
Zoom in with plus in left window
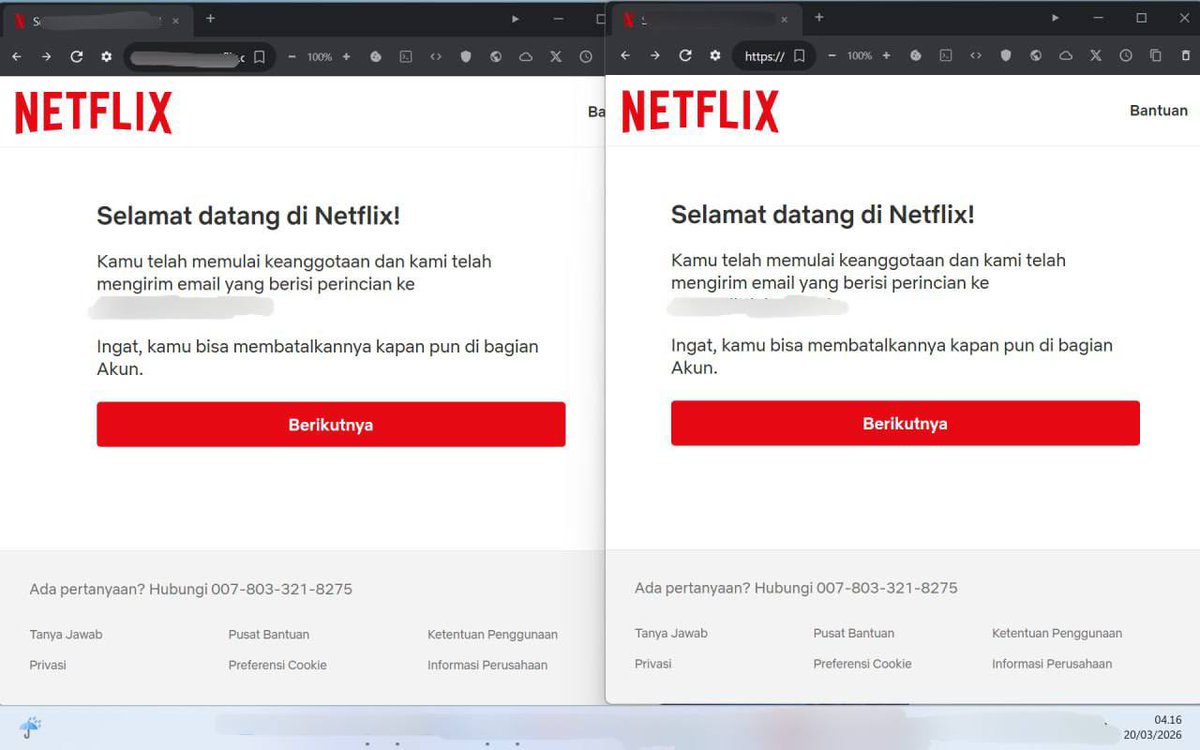click(346, 57)
